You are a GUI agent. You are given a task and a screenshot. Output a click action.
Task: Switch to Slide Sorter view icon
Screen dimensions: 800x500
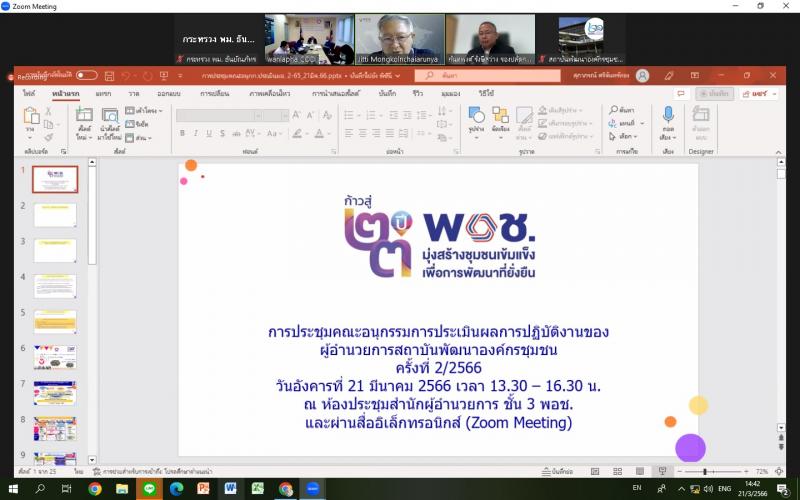click(617, 471)
